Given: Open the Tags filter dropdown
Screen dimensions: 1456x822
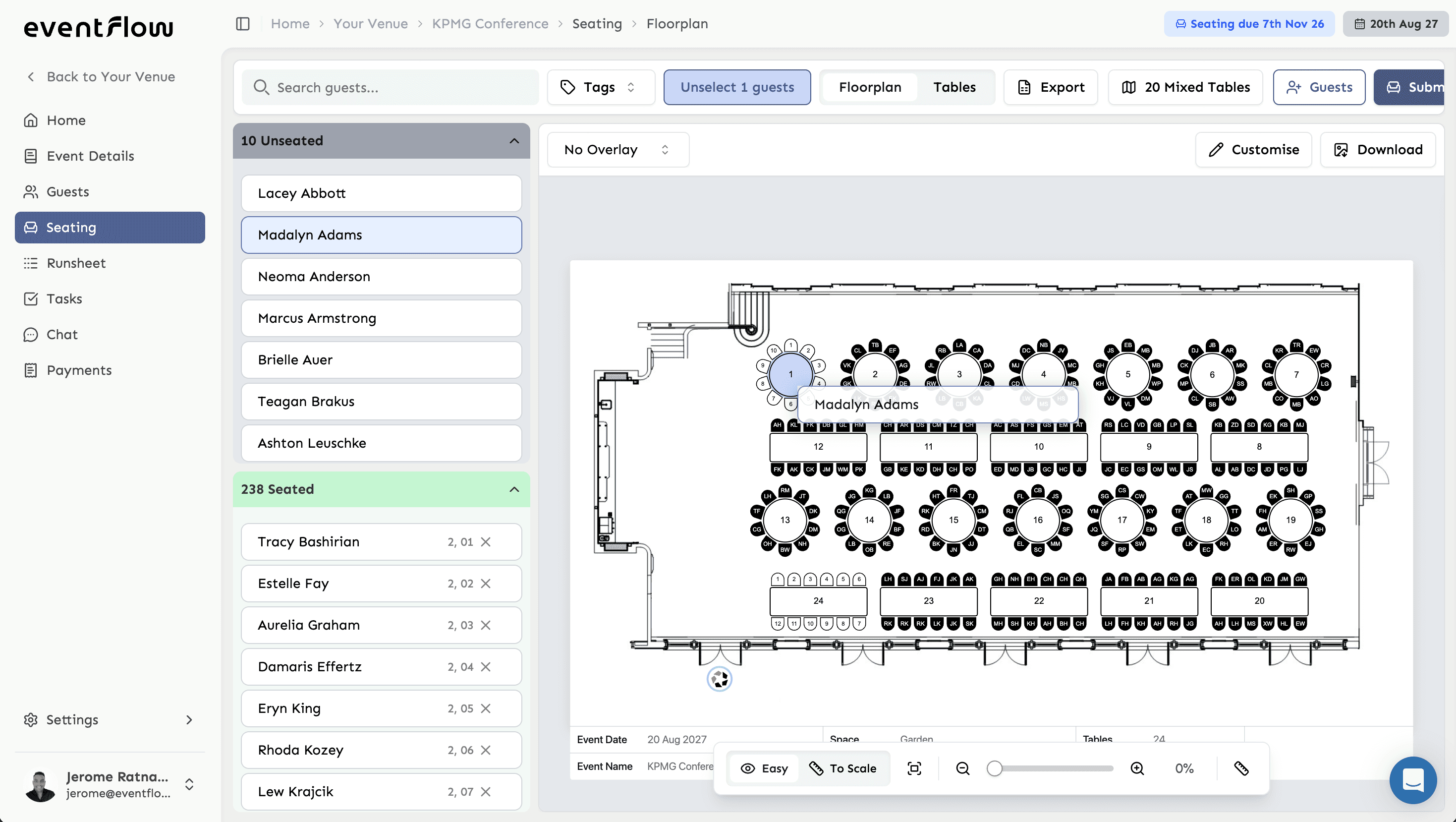Looking at the screenshot, I should coord(601,87).
